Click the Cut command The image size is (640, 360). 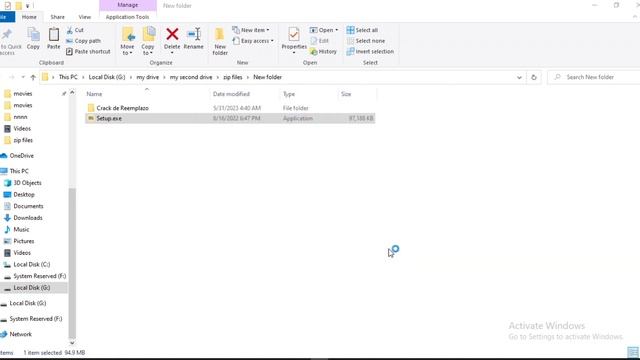(x=75, y=30)
